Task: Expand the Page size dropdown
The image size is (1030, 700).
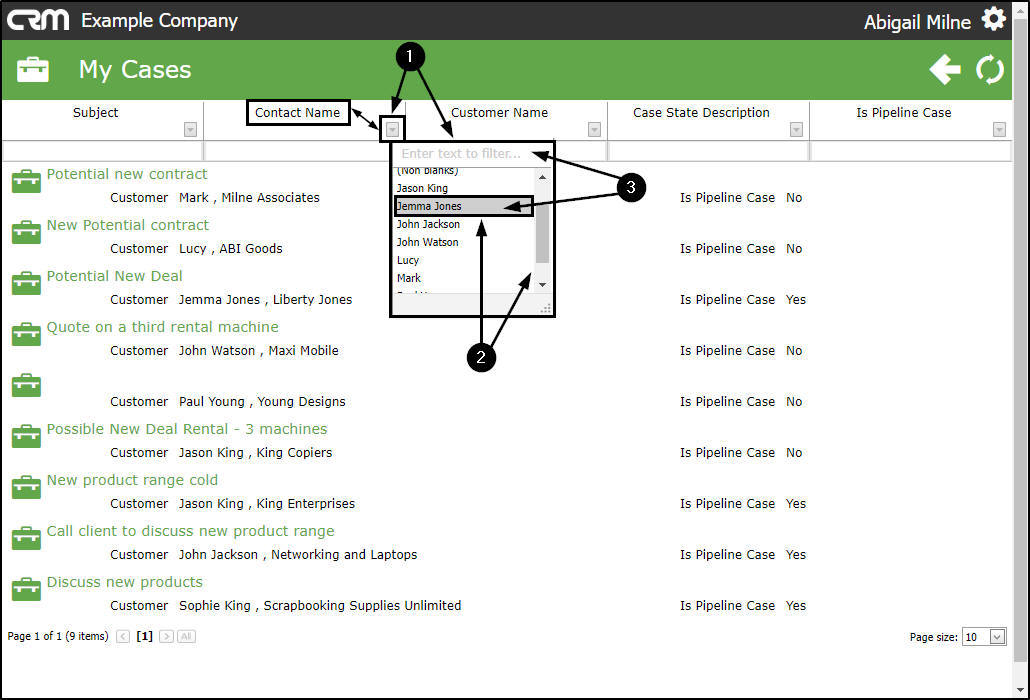Action: (x=997, y=637)
